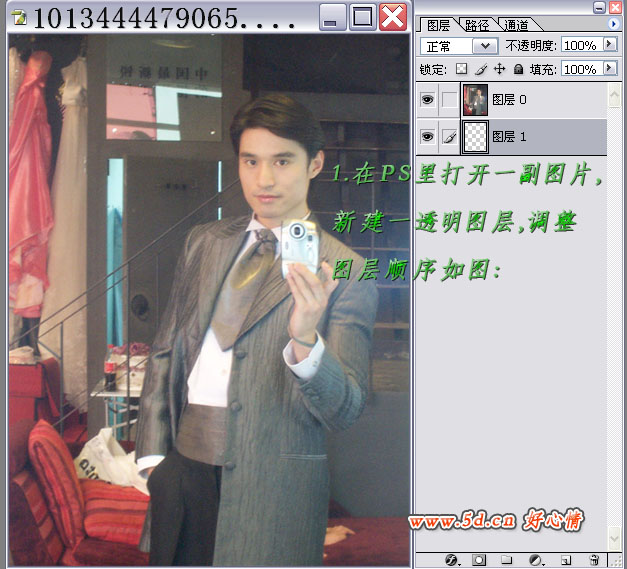Click the panel resize grip corner
This screenshot has width=627, height=569.
[x=617, y=560]
